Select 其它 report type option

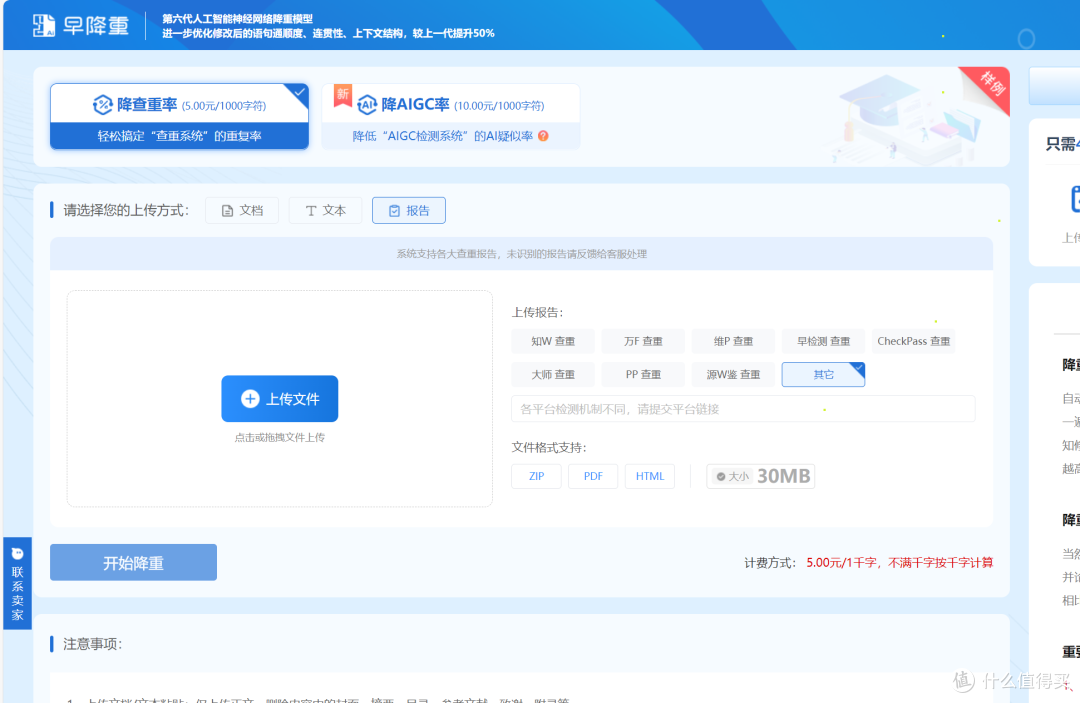[x=823, y=375]
